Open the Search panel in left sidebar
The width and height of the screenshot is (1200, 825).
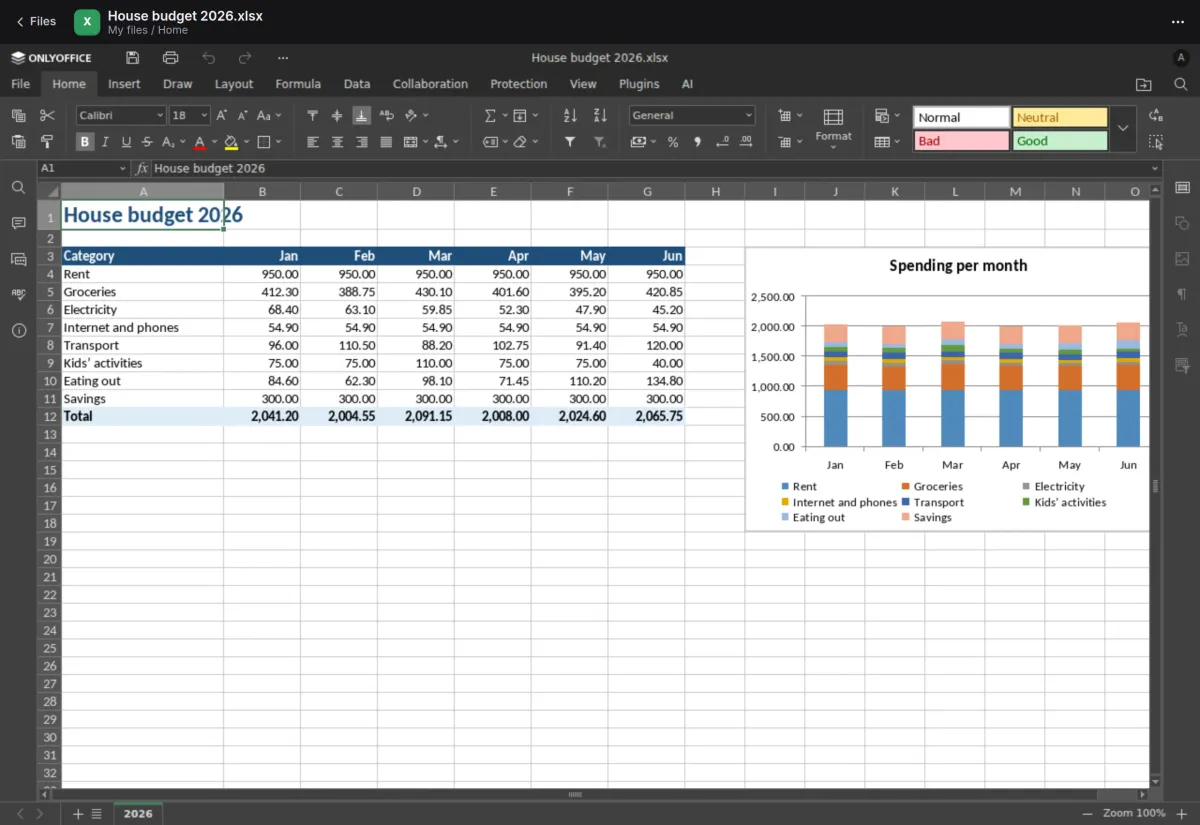18,187
